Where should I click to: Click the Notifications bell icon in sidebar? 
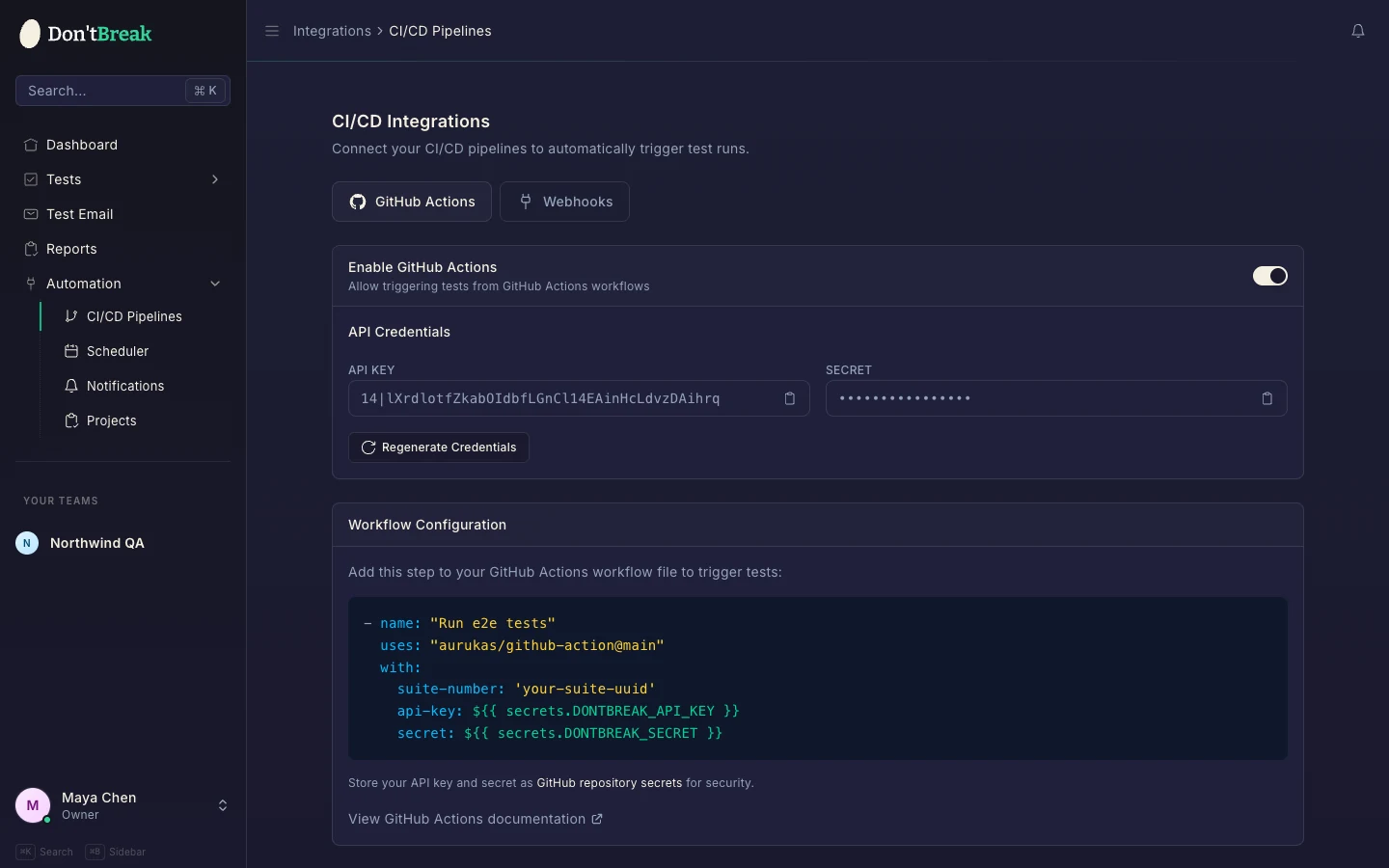click(x=71, y=386)
